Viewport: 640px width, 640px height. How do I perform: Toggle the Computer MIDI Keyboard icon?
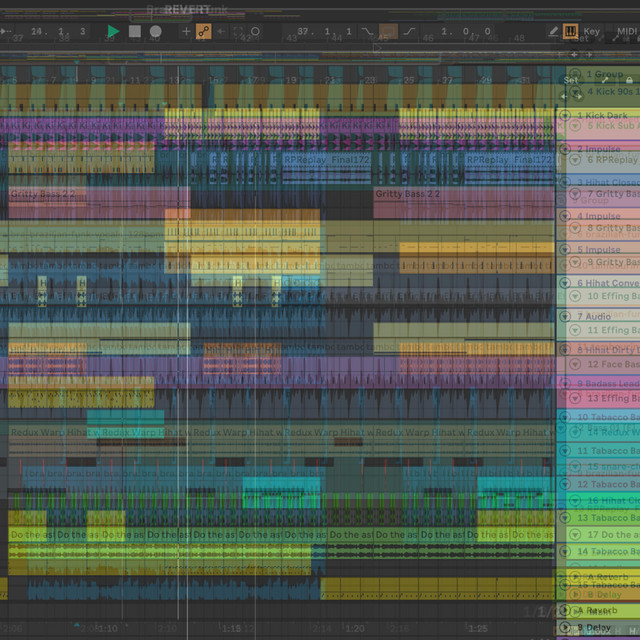pos(571,32)
